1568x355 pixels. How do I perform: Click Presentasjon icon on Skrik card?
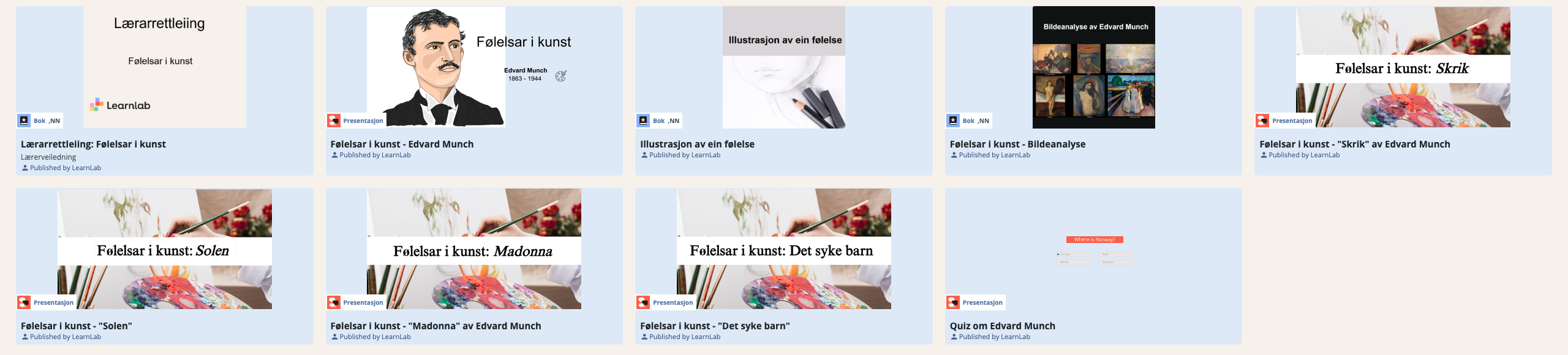pos(1263,121)
